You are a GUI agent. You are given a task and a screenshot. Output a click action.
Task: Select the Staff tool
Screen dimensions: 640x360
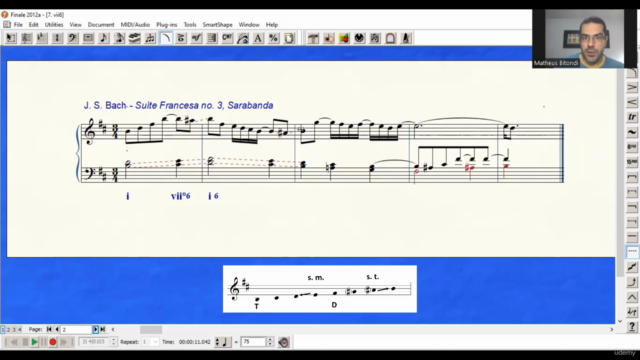click(x=26, y=38)
